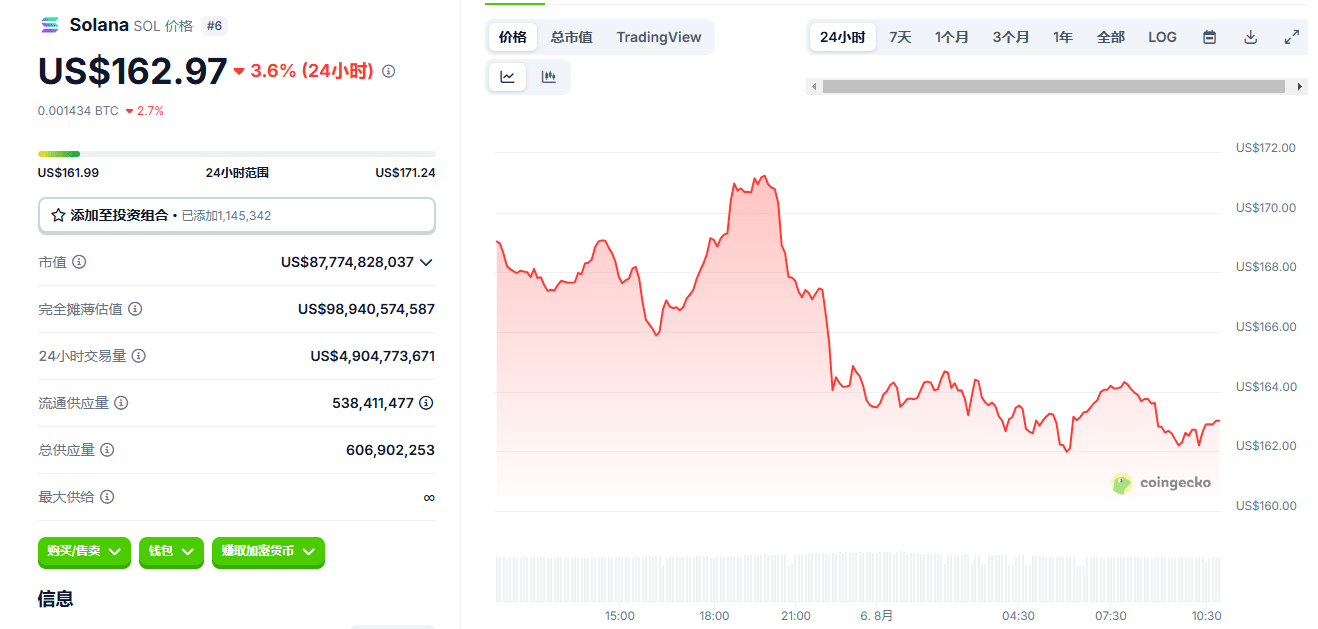
Task: Show info icon beside 24小时交易量
Action: click(139, 356)
